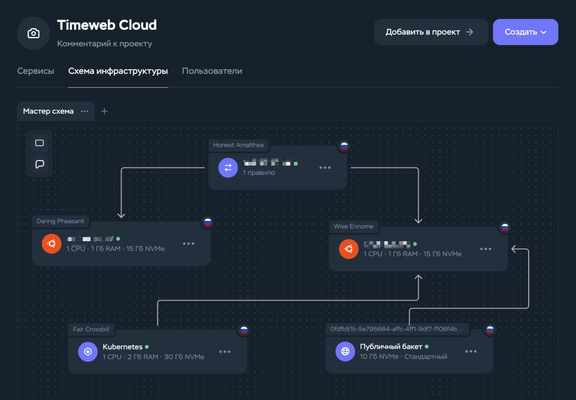This screenshot has height=400, width=576.
Task: Select the Мастер схема scheme tab
Action: [48, 111]
